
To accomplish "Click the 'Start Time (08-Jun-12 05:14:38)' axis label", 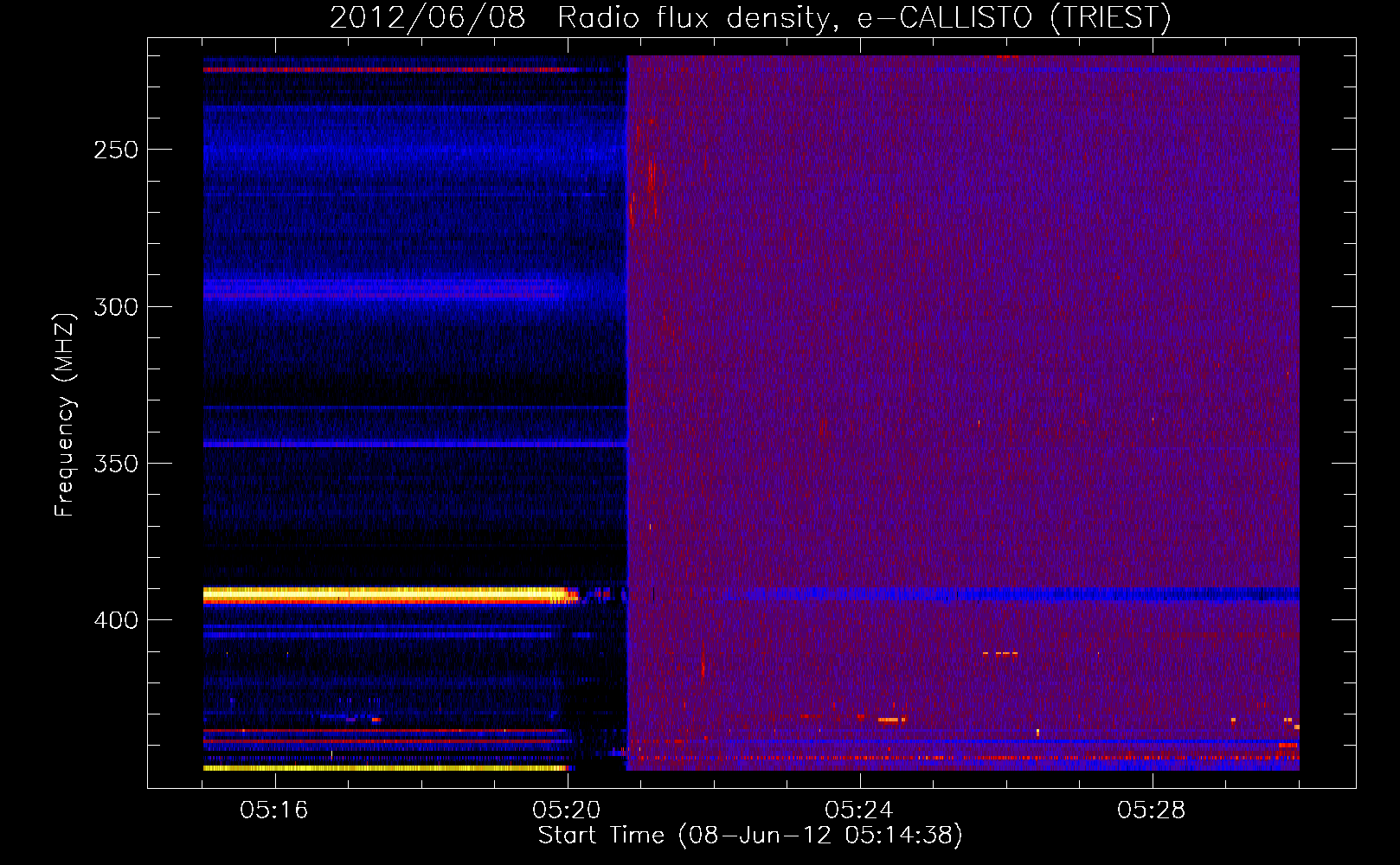I will click(x=750, y=836).
